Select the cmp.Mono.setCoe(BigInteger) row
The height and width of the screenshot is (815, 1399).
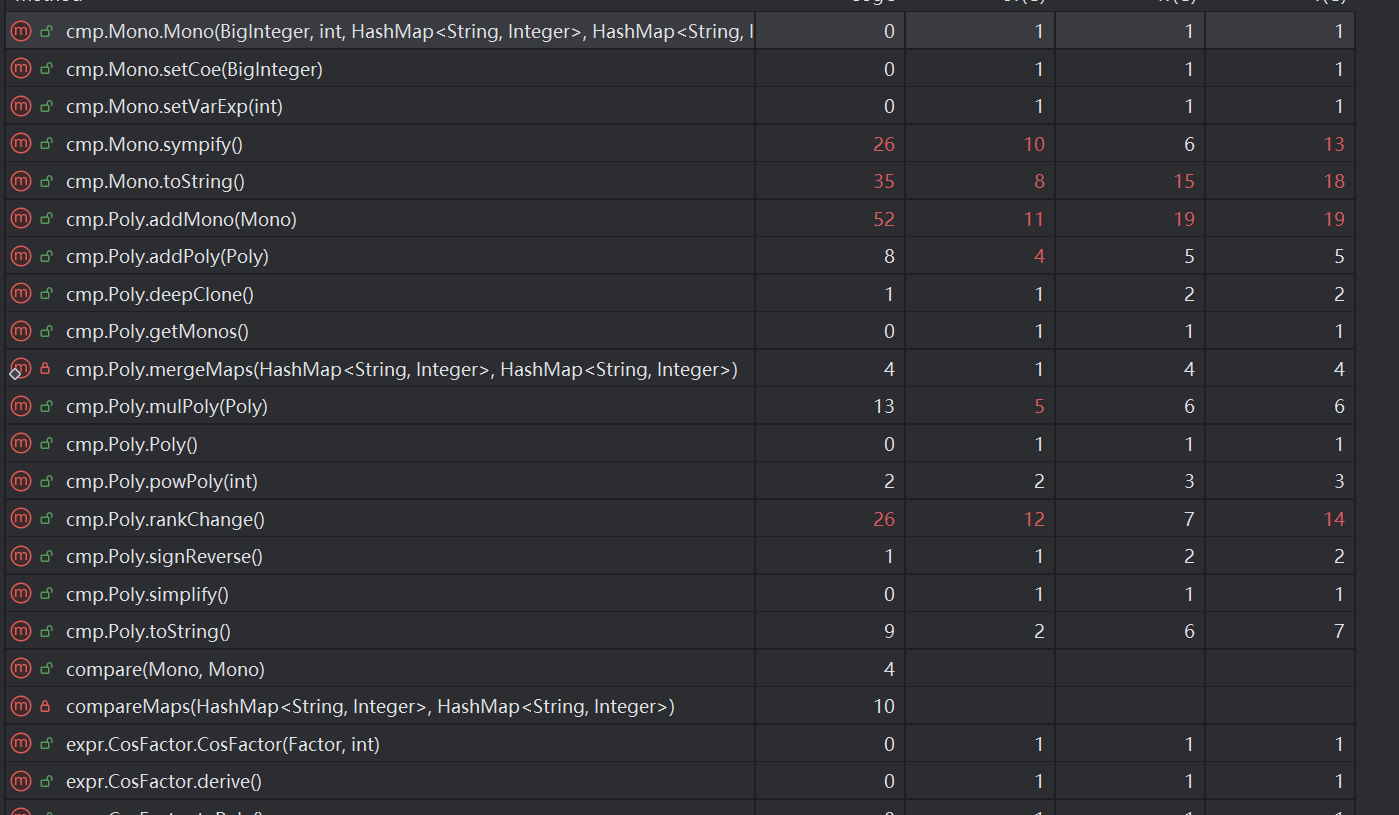click(x=194, y=69)
